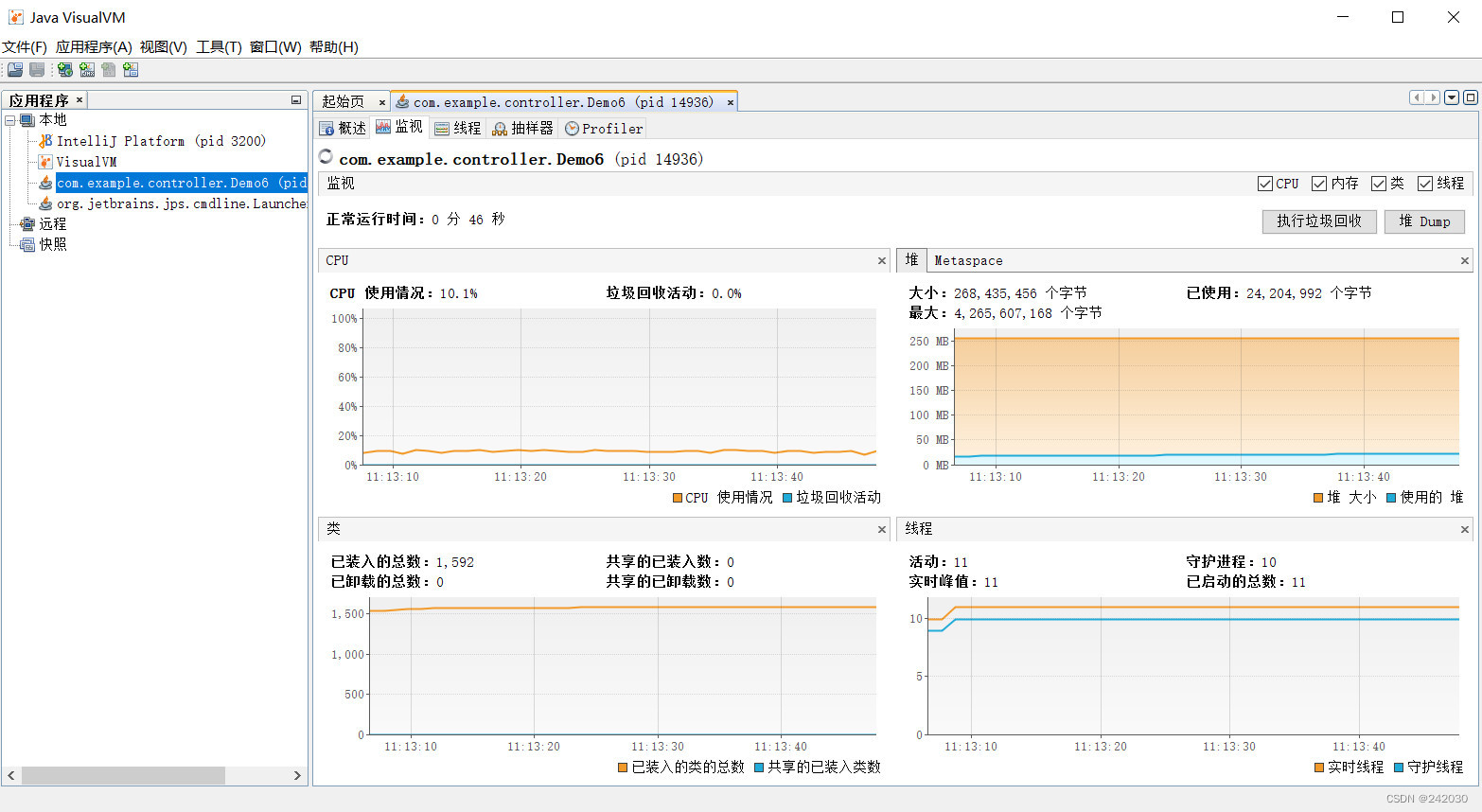The image size is (1482, 812).
Task: Select IntelliJ Platform (pid 3200) tree row
Action: point(161,141)
